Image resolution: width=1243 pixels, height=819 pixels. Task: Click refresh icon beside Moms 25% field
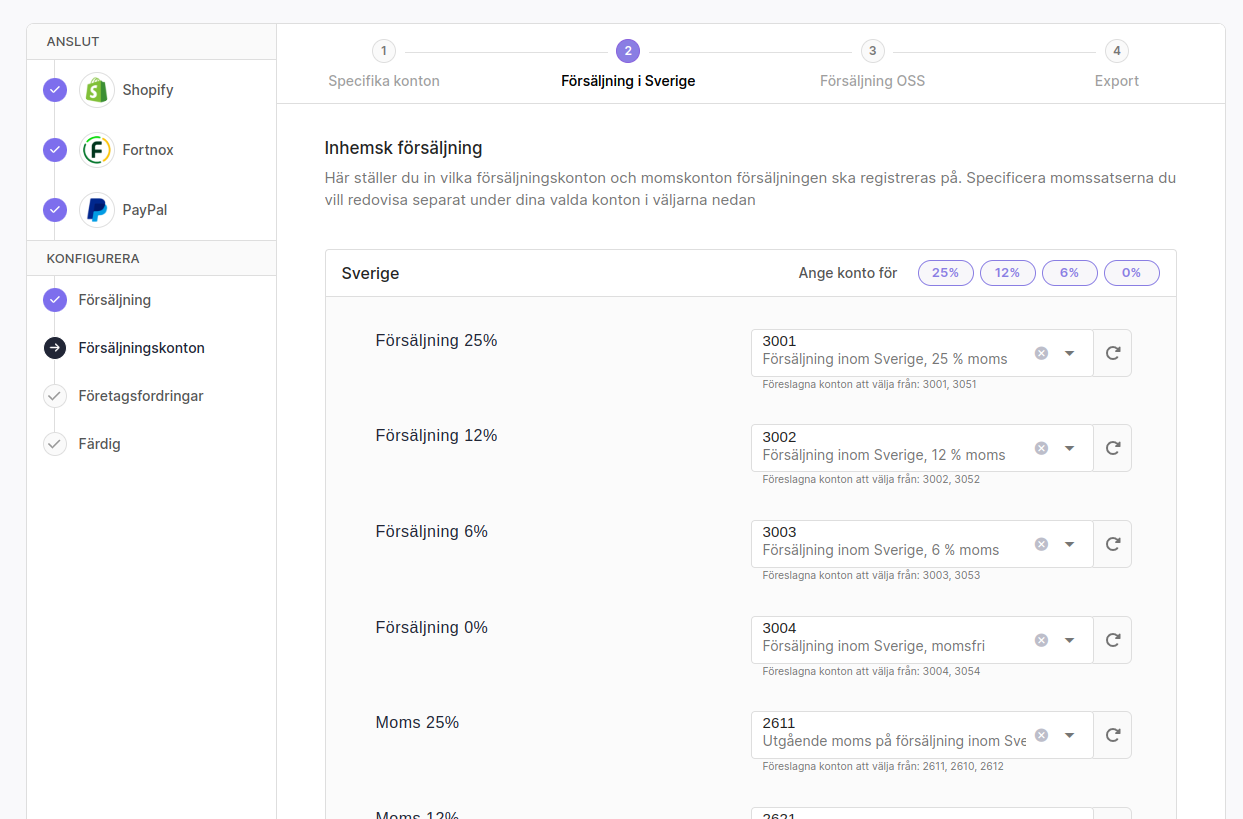coord(1112,735)
